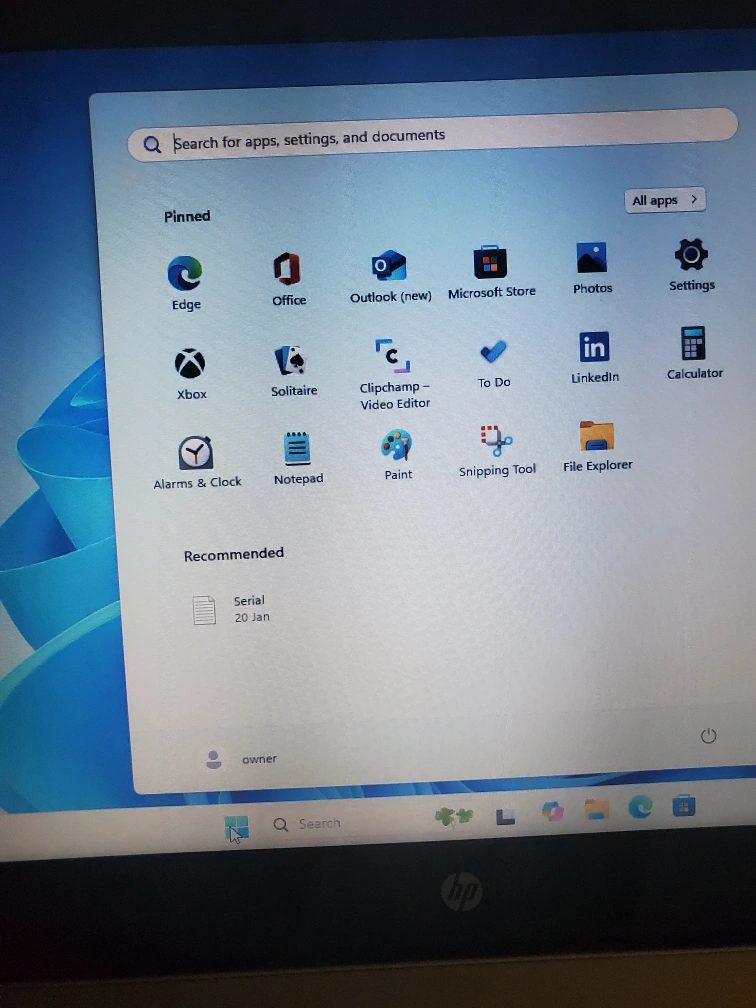Launch Microsoft To Do

tap(494, 364)
